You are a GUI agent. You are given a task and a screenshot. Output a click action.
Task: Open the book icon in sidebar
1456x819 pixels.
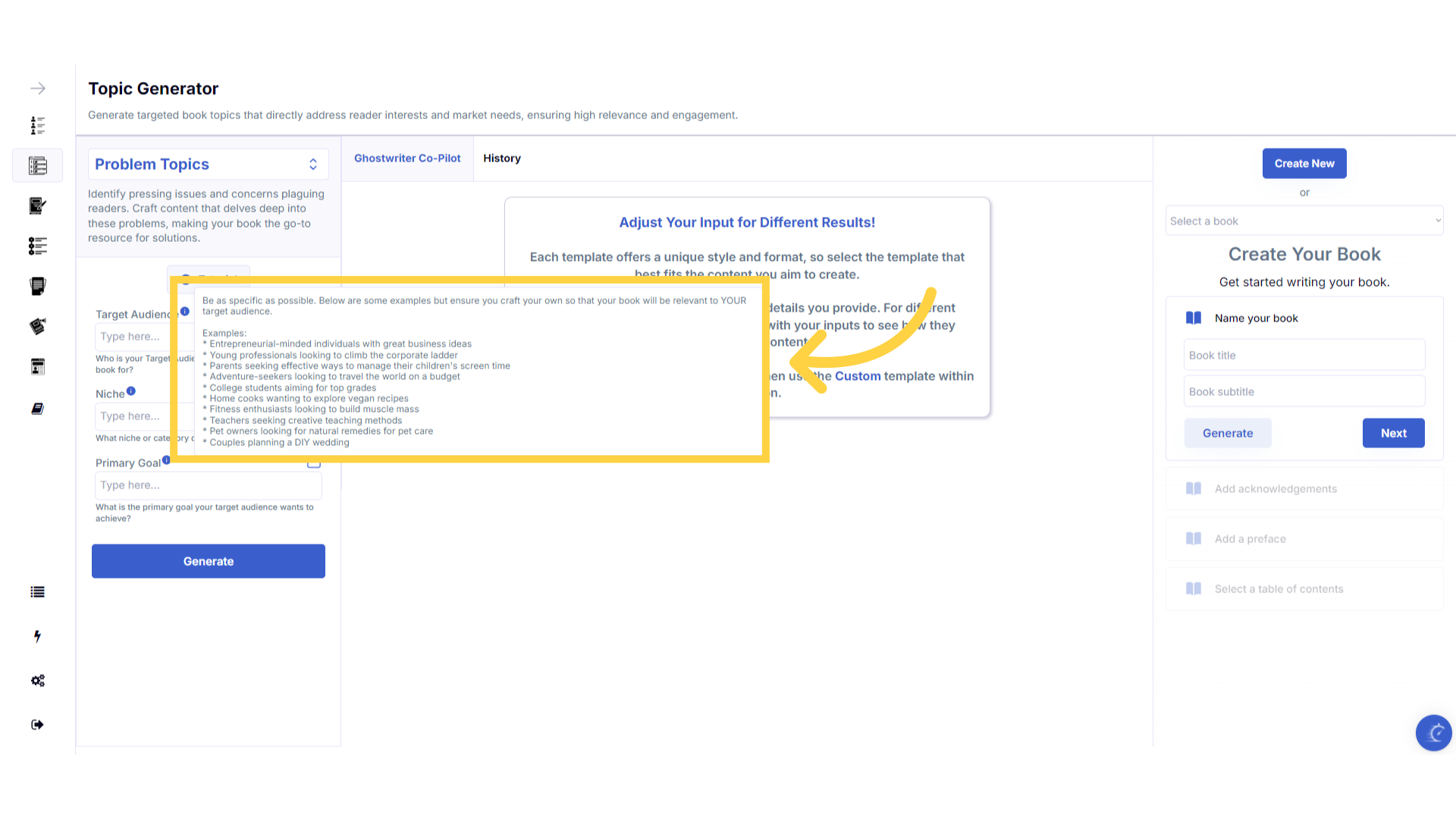pos(38,409)
